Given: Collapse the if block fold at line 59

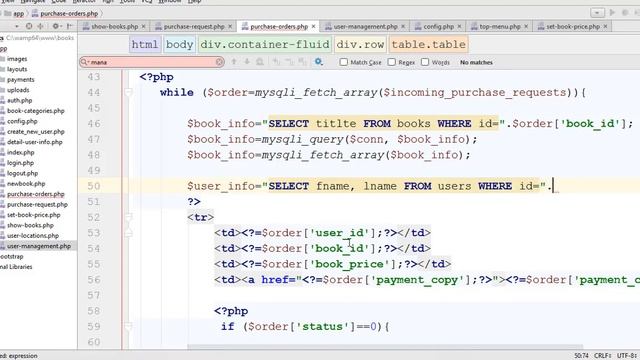Looking at the screenshot, I should (x=128, y=327).
